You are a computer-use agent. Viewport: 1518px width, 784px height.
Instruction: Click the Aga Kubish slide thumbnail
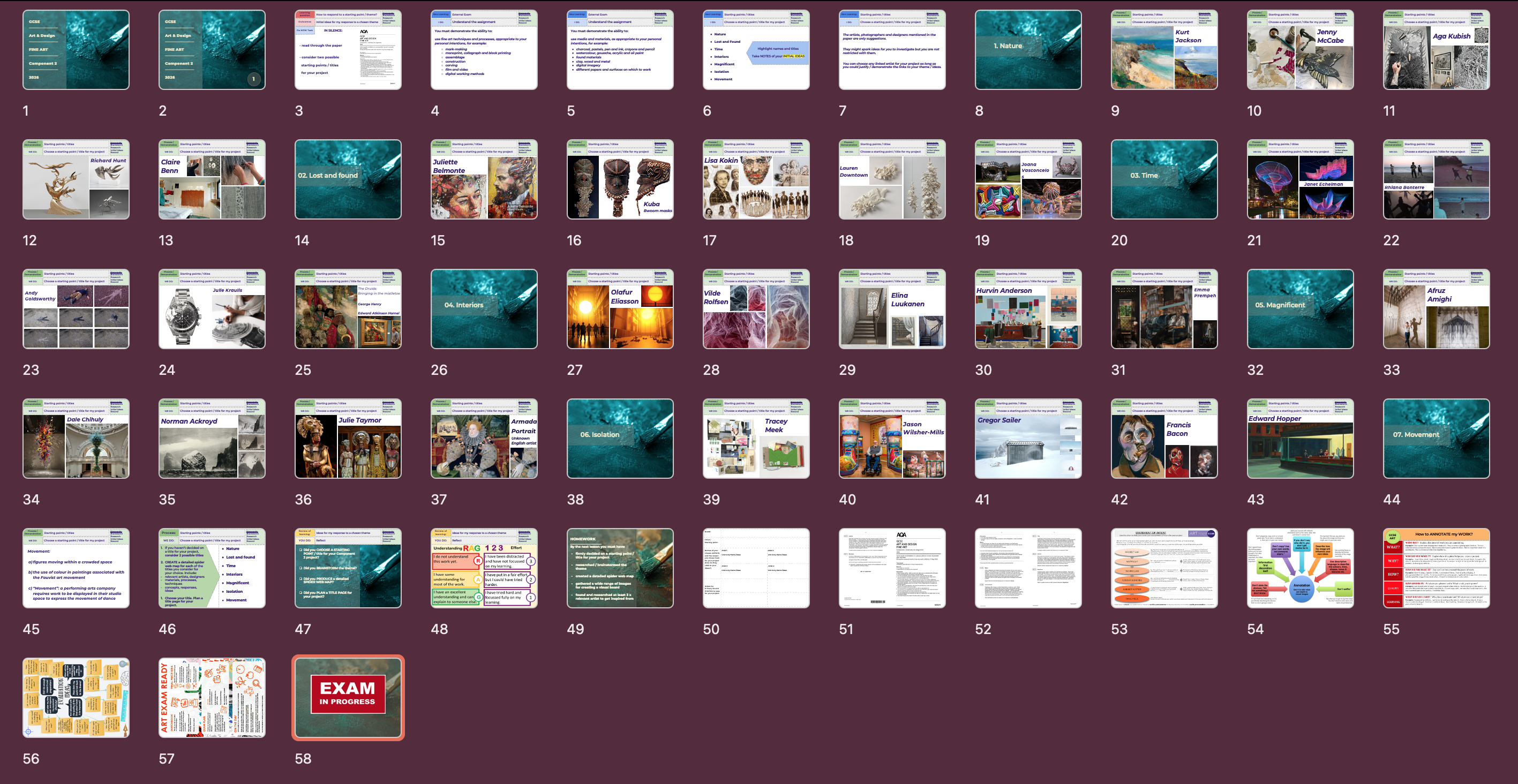click(x=1437, y=50)
